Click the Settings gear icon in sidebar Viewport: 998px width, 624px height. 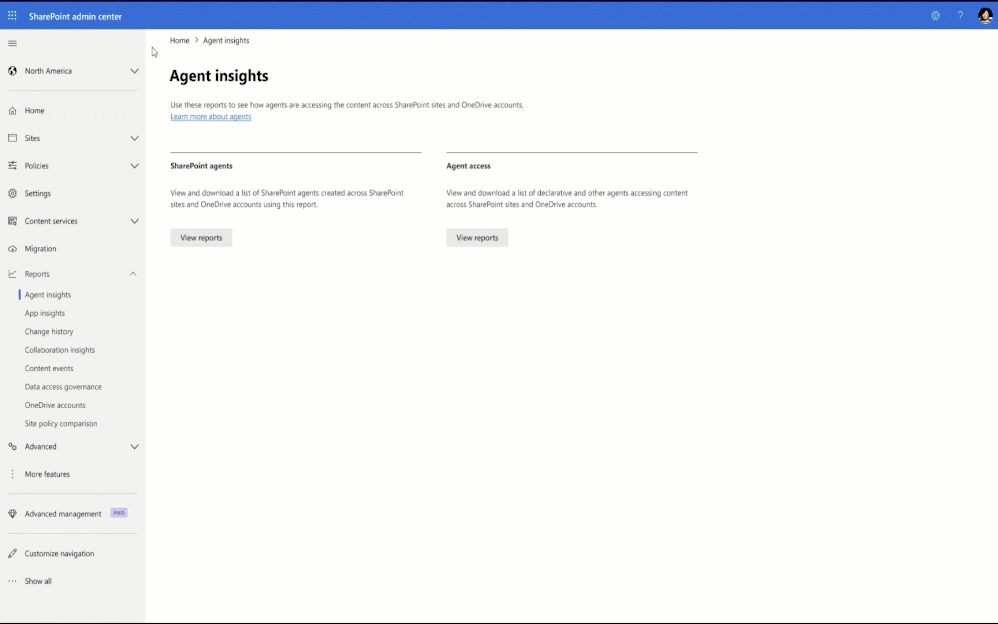tap(12, 194)
